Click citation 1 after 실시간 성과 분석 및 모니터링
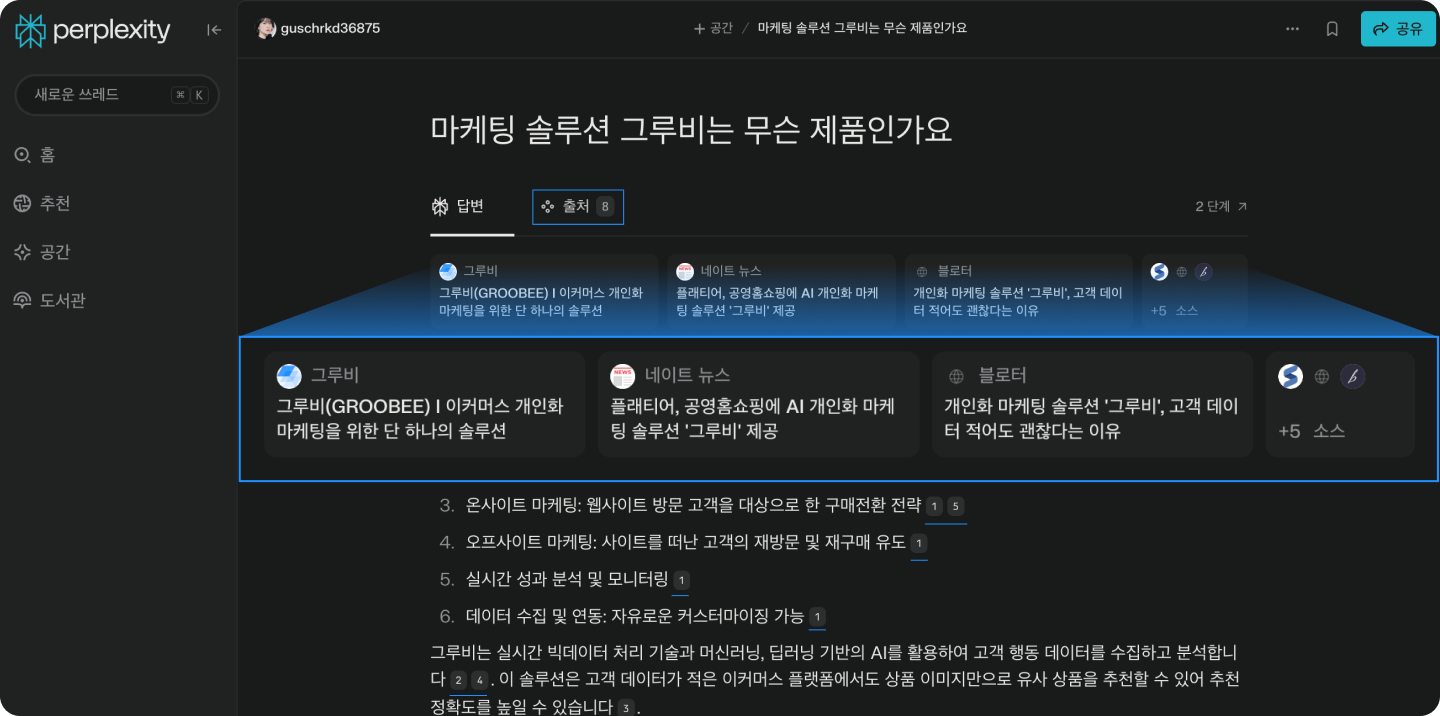 pyautogui.click(x=680, y=580)
